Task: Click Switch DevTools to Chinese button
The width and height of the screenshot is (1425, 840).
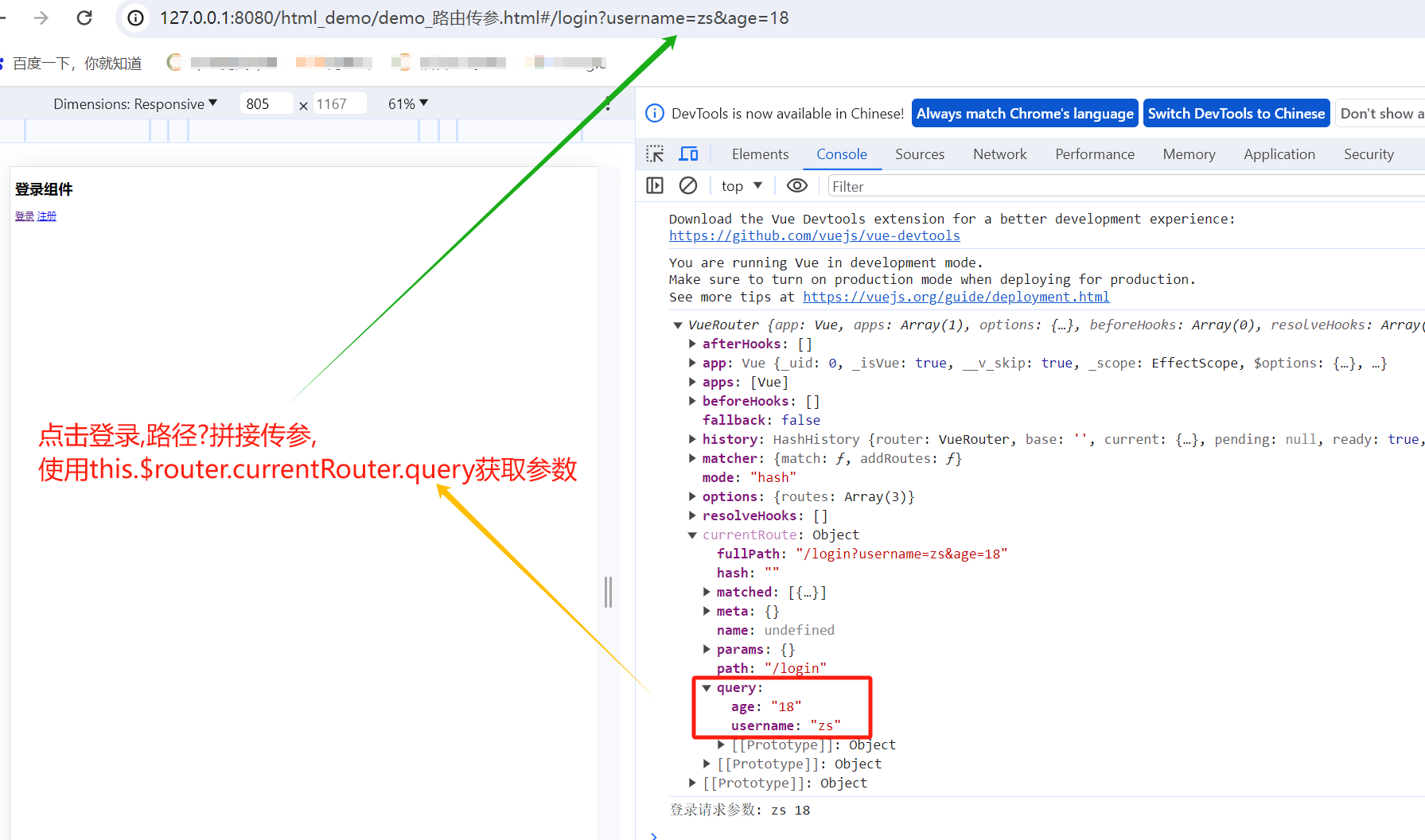Action: click(x=1236, y=113)
